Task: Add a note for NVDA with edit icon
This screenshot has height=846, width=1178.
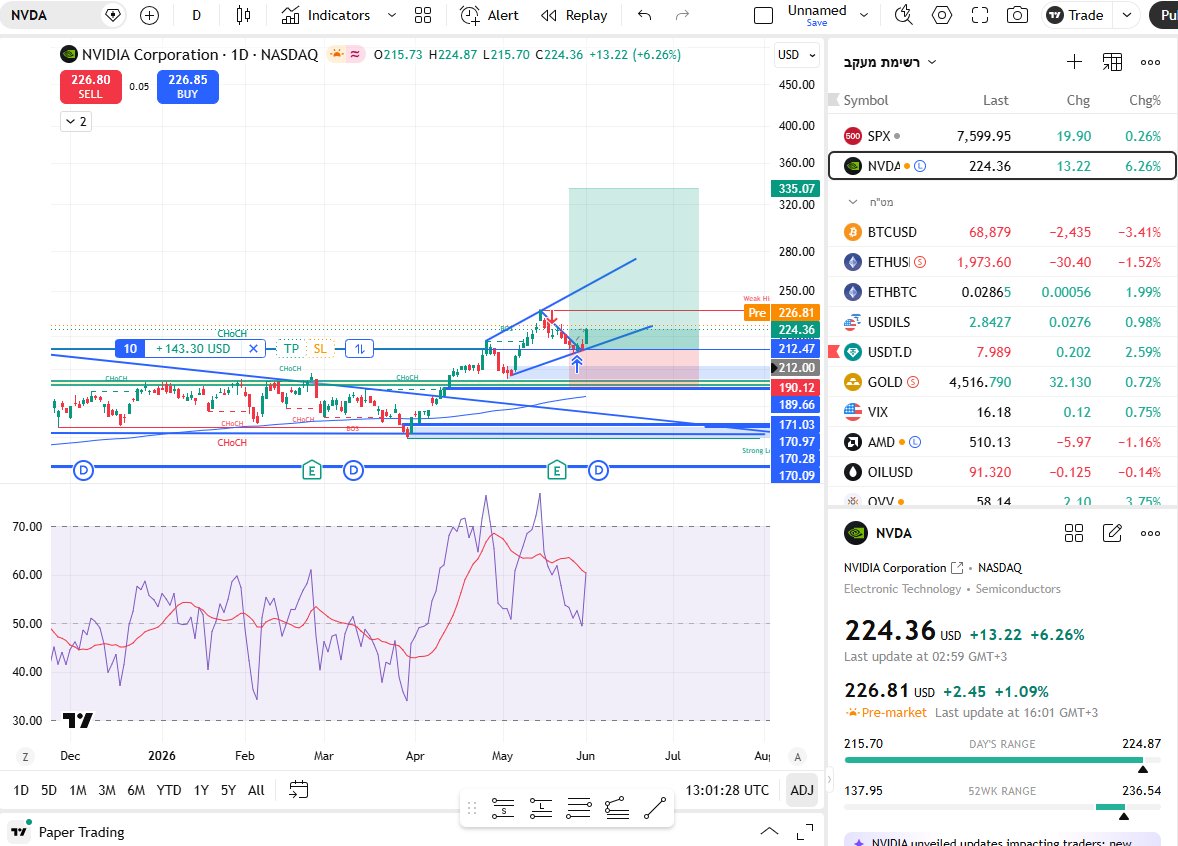Action: point(1112,533)
